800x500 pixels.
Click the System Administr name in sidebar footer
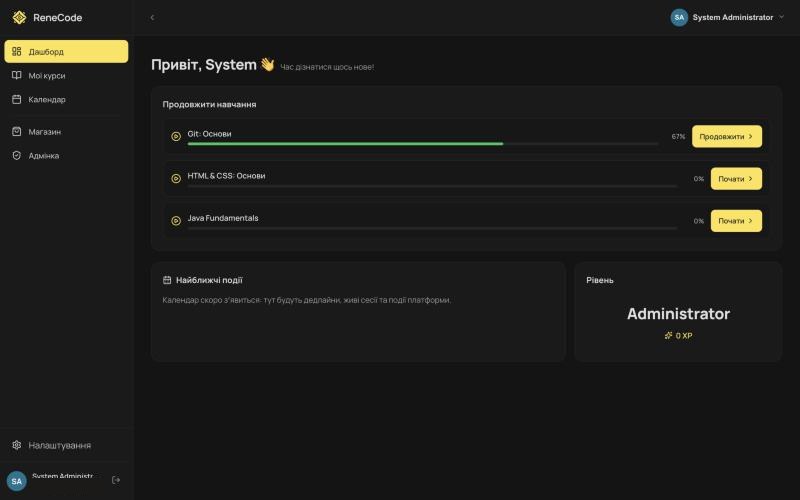tap(62, 476)
